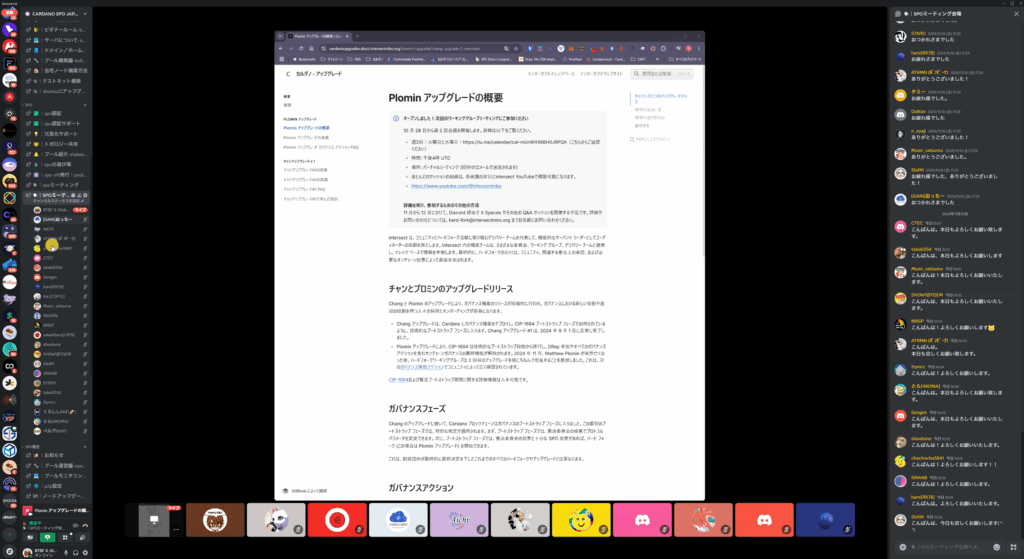Open Discover servers compass icon

click(9, 552)
